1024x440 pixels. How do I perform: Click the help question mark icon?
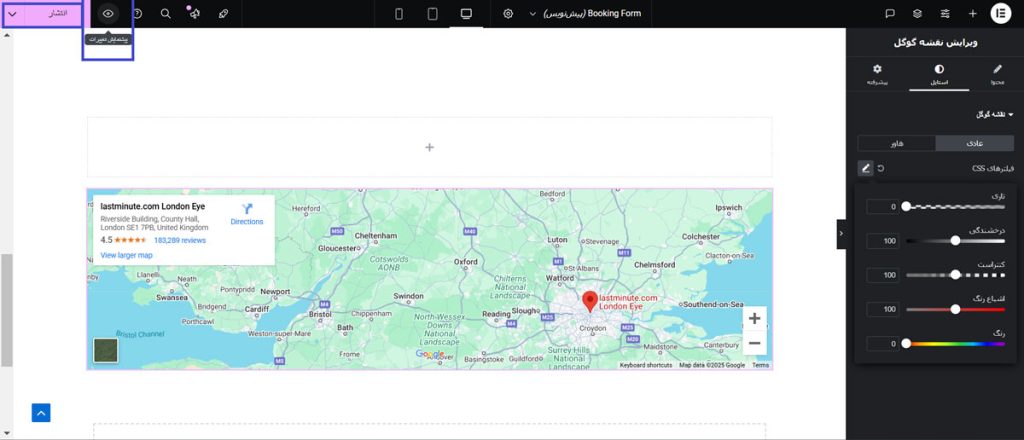137,14
